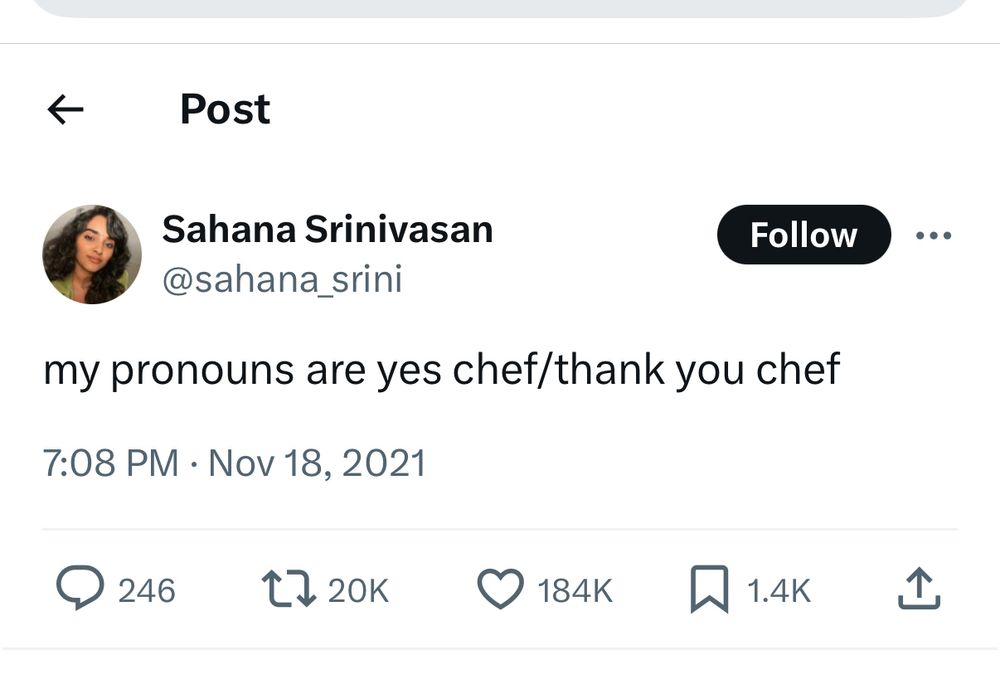Like the post with the heart icon

(x=501, y=589)
